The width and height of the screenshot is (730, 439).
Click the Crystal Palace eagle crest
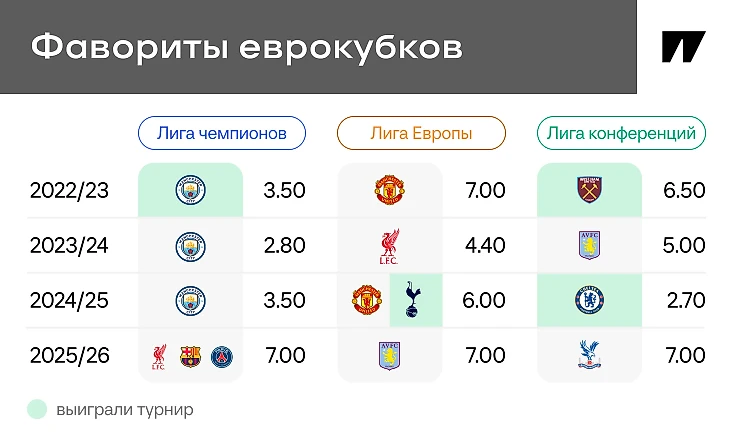coord(589,355)
